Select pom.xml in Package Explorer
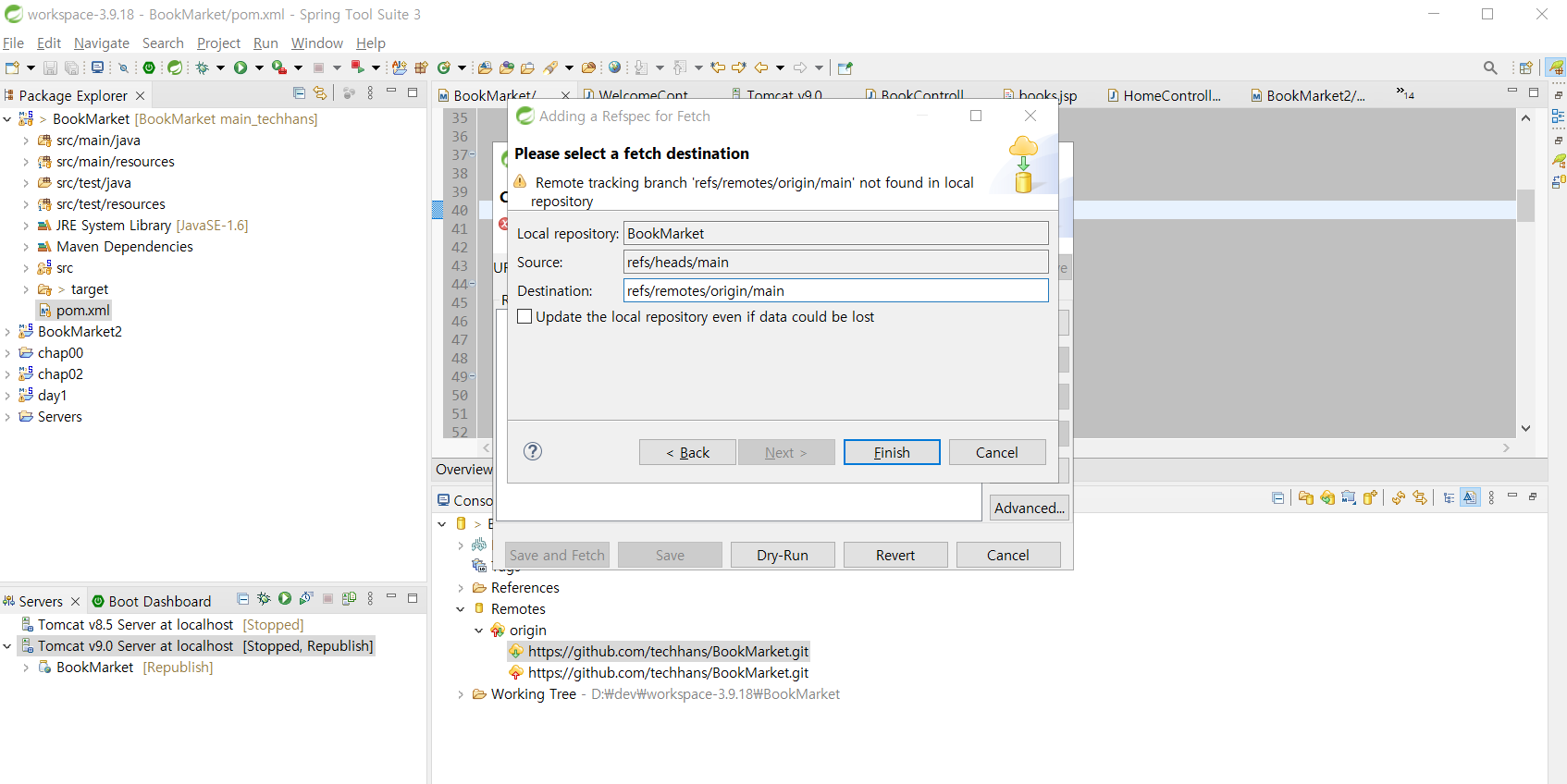1567x784 pixels. (x=74, y=311)
